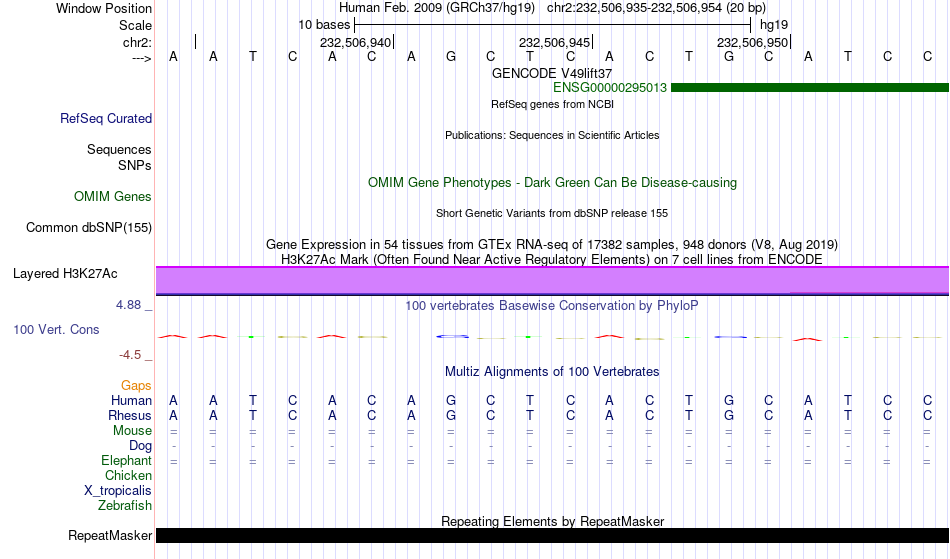Click the Dog alignment row label
950x559 pixels.
(x=140, y=446)
